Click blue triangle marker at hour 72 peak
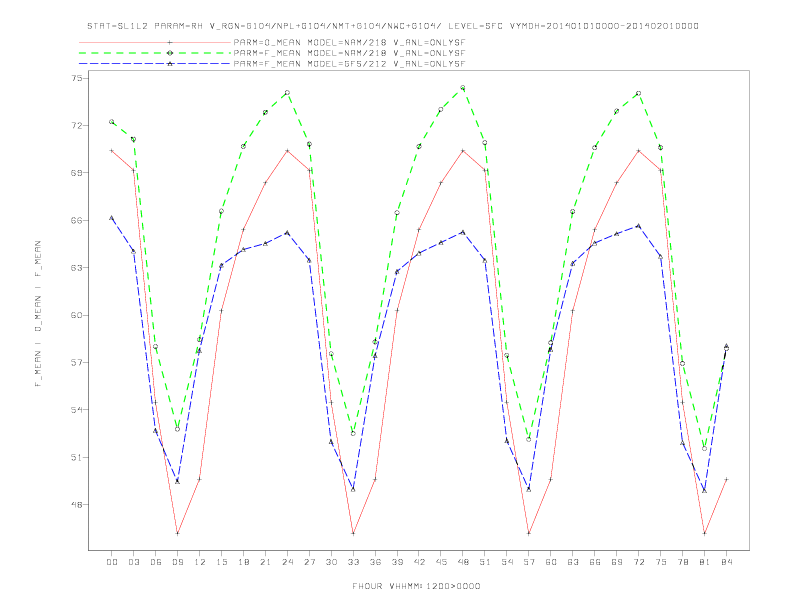Screen dimensions: 792x612 [x=638, y=226]
